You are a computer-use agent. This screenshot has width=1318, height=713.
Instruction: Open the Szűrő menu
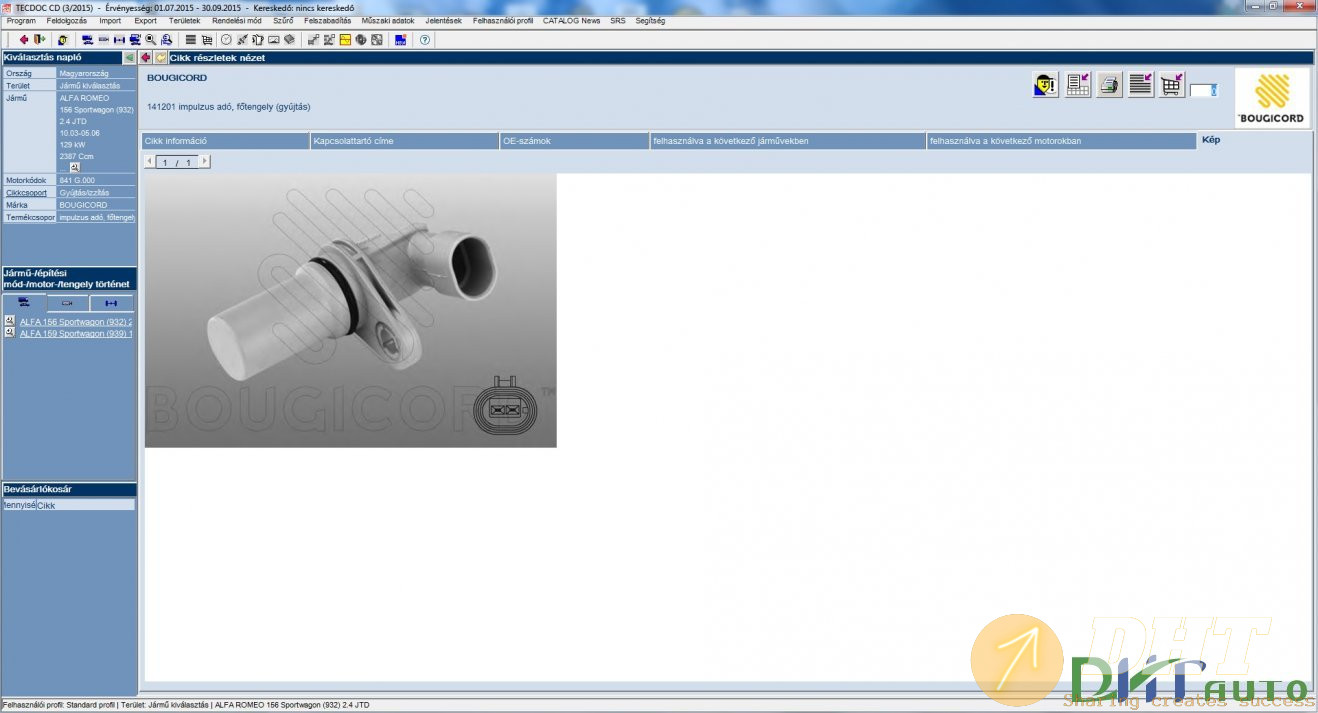283,20
